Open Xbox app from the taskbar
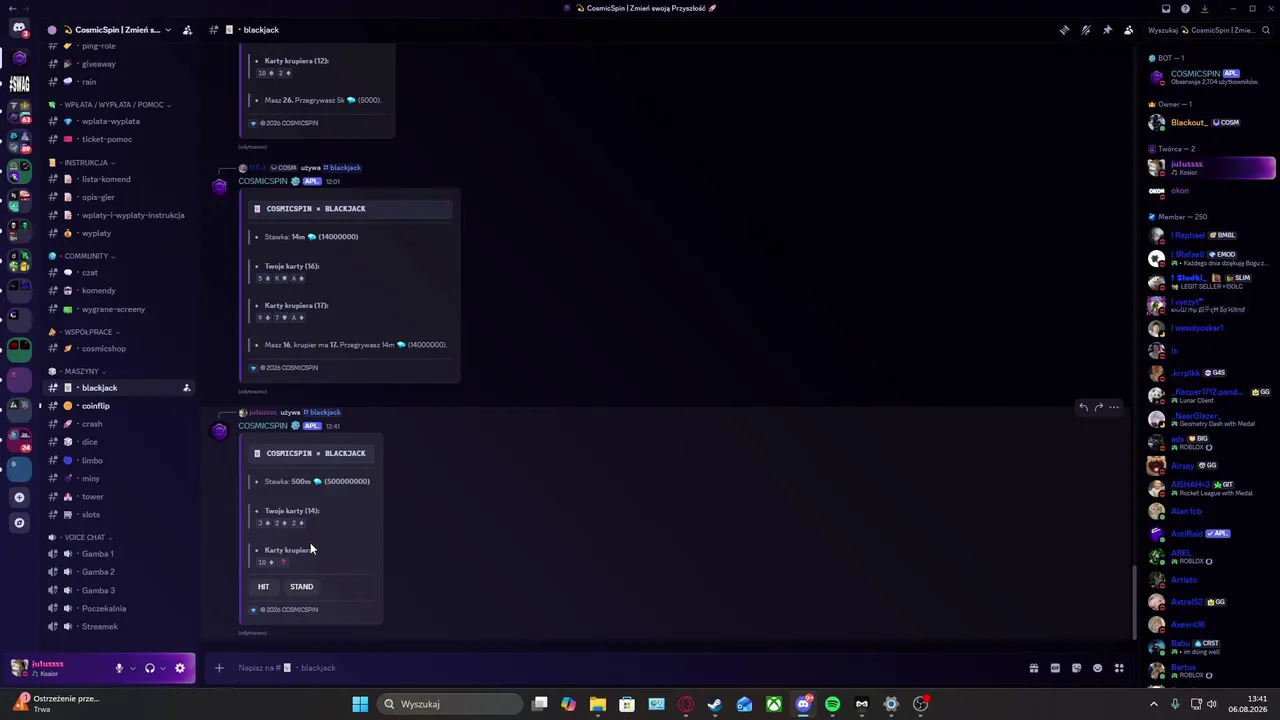The image size is (1280, 720). (x=774, y=704)
